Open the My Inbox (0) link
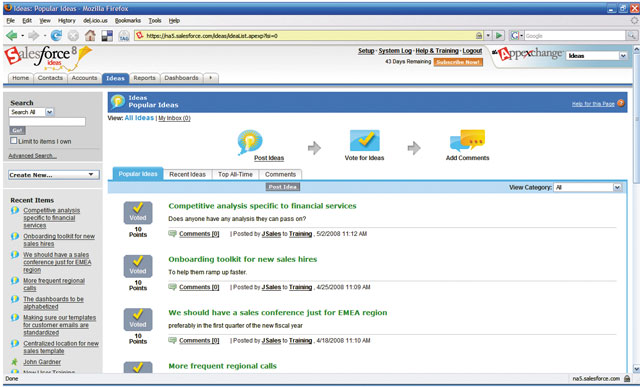This screenshot has width=640, height=387. click(x=174, y=118)
